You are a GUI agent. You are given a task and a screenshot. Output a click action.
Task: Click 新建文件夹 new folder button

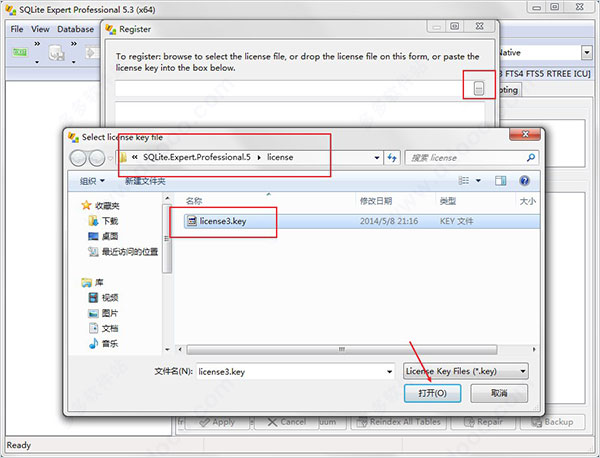pyautogui.click(x=145, y=181)
